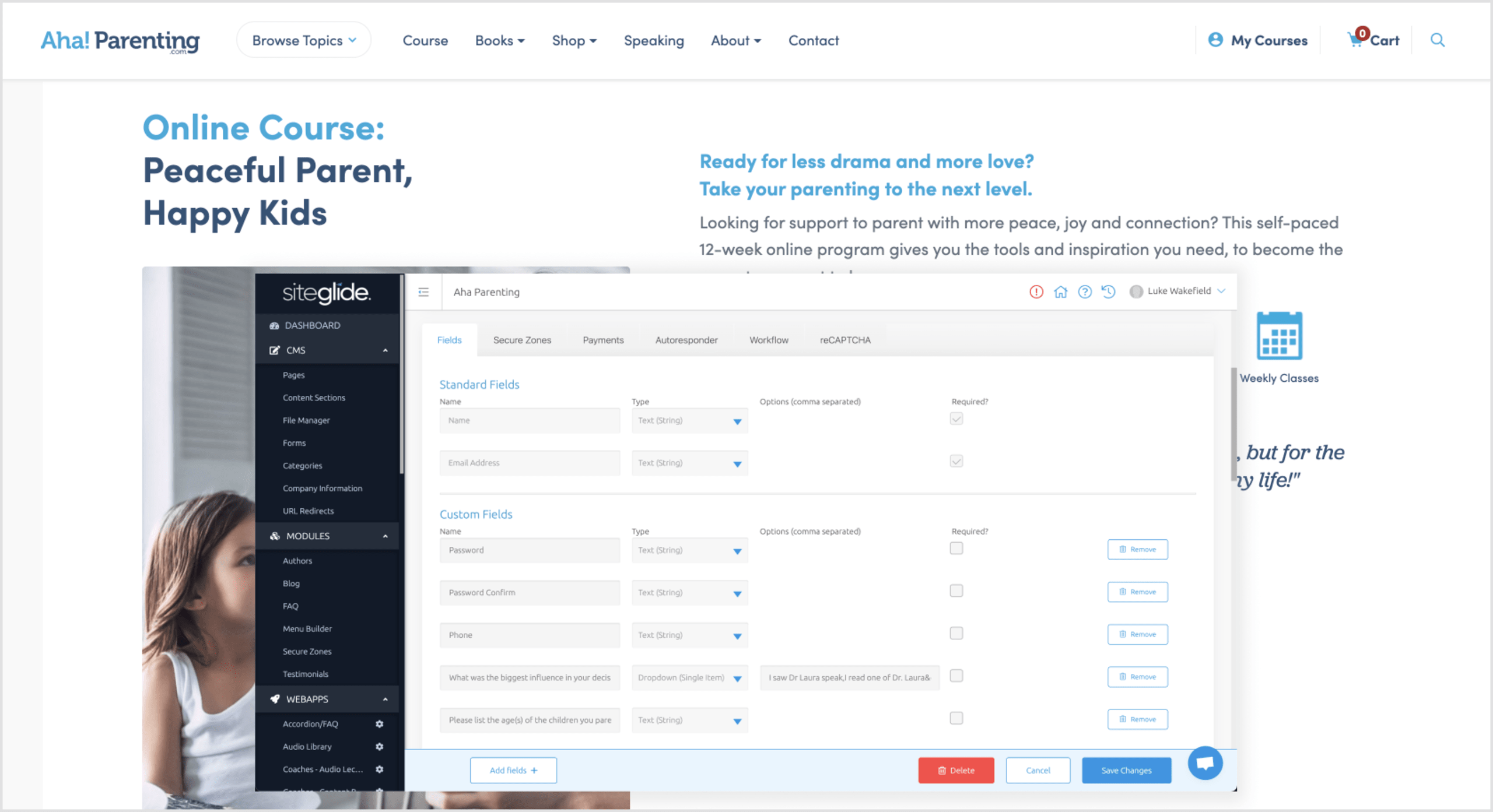This screenshot has height=812, width=1493.
Task: Open Type dropdown for Password Confirm field
Action: (690, 593)
